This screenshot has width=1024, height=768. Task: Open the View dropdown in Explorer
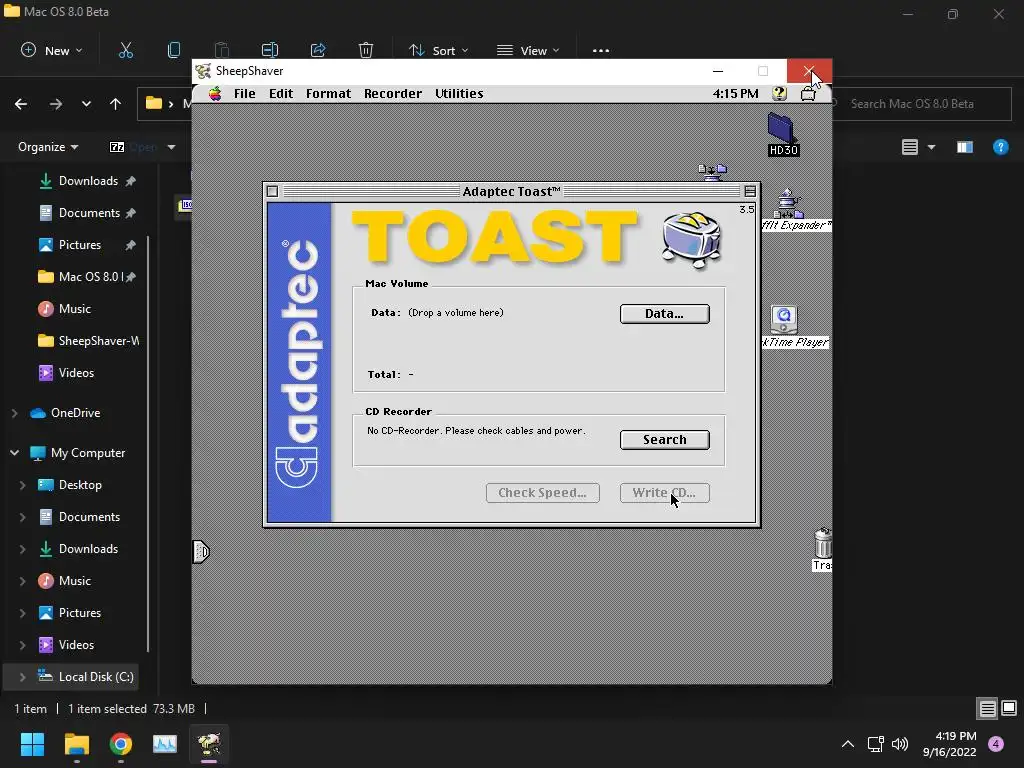528,50
